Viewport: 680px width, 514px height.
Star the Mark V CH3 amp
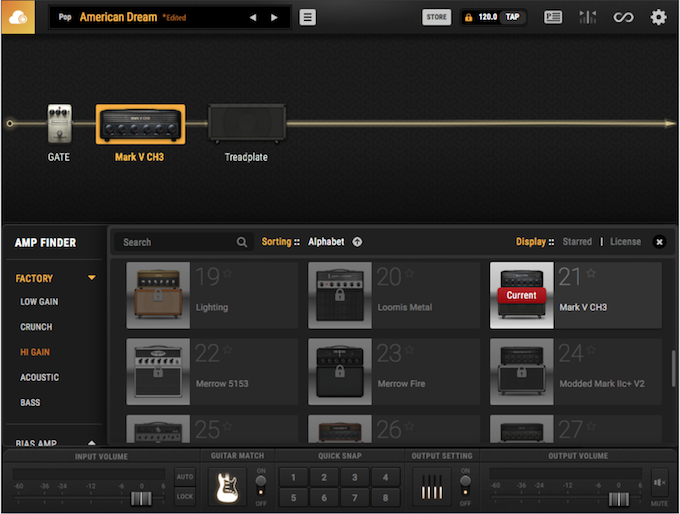pos(591,273)
